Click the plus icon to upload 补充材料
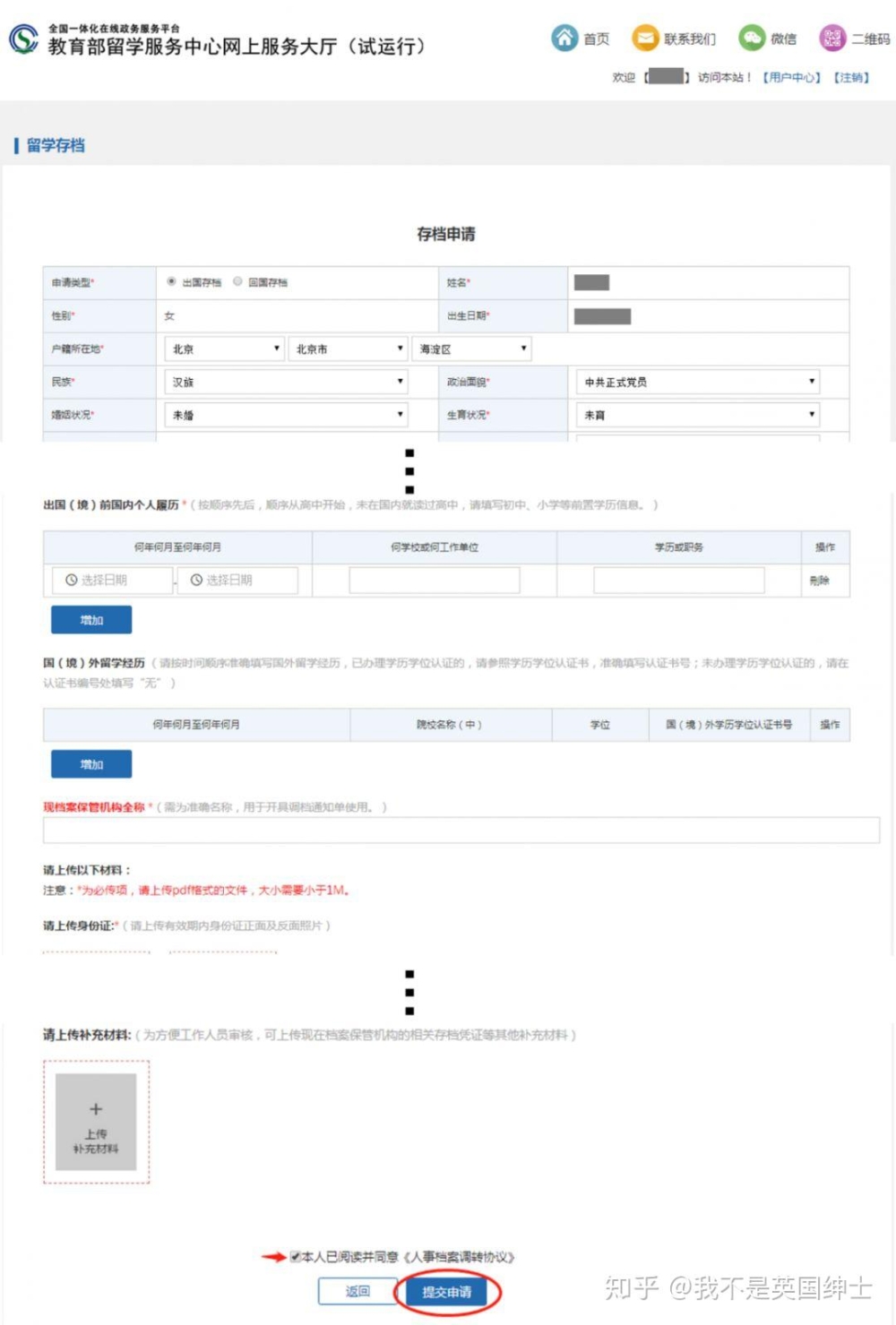Image resolution: width=896 pixels, height=1325 pixels. 96,1109
